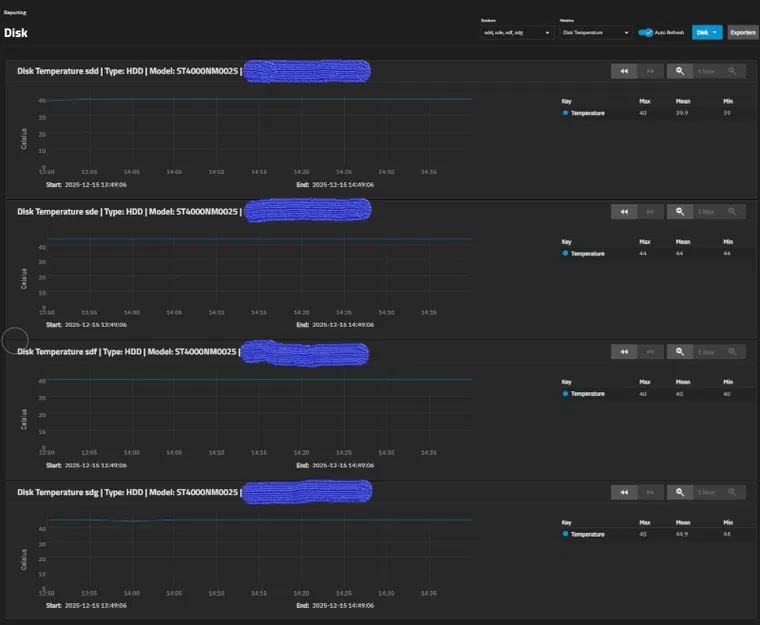Click Temperature legend dot for sdd

pos(565,113)
